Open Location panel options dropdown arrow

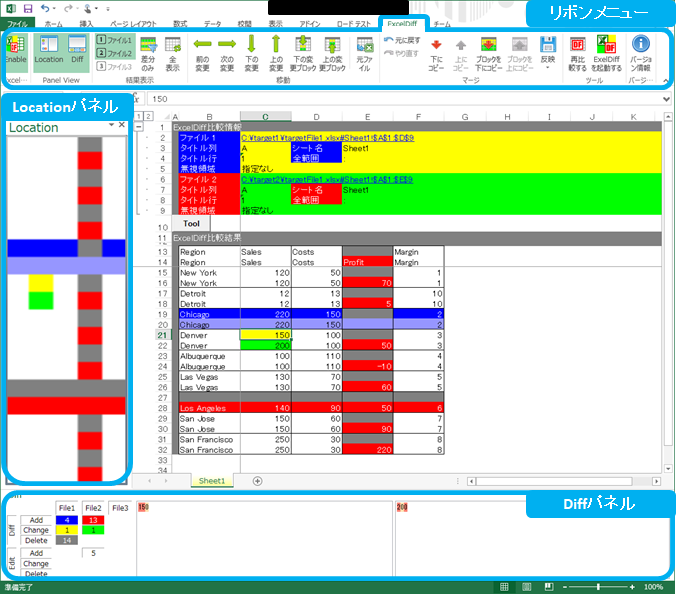coord(111,125)
